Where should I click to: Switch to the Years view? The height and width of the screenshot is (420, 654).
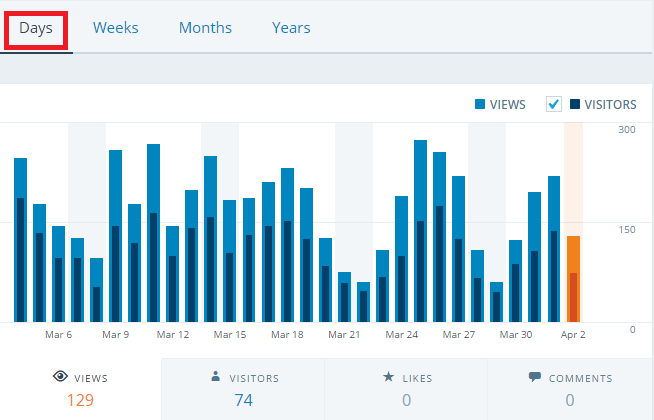pyautogui.click(x=291, y=28)
